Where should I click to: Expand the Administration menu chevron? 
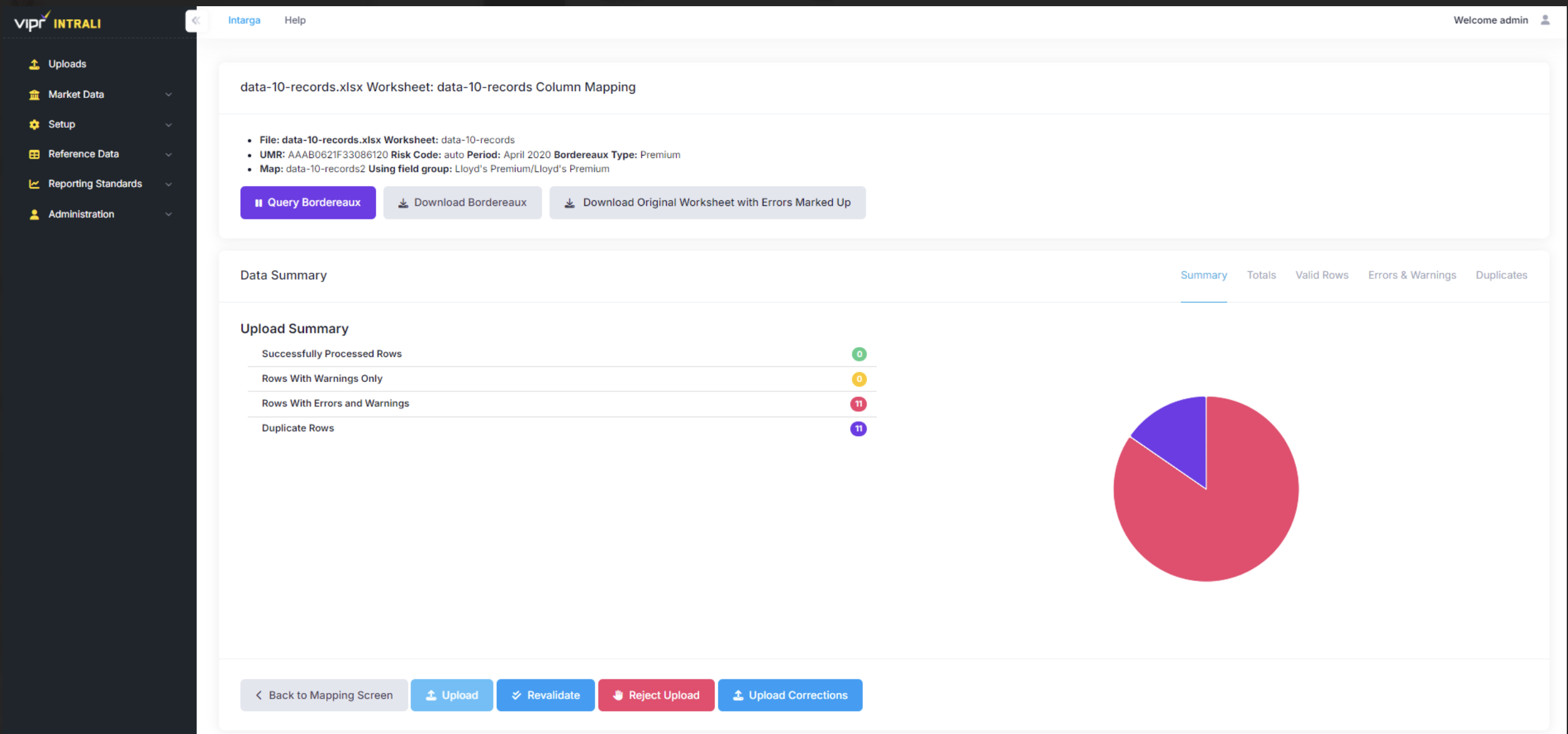click(x=168, y=214)
